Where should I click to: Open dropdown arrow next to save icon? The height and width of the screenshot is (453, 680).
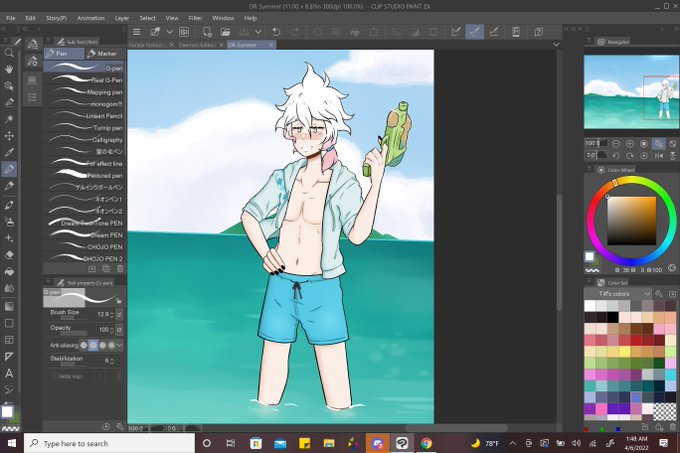coord(258,32)
